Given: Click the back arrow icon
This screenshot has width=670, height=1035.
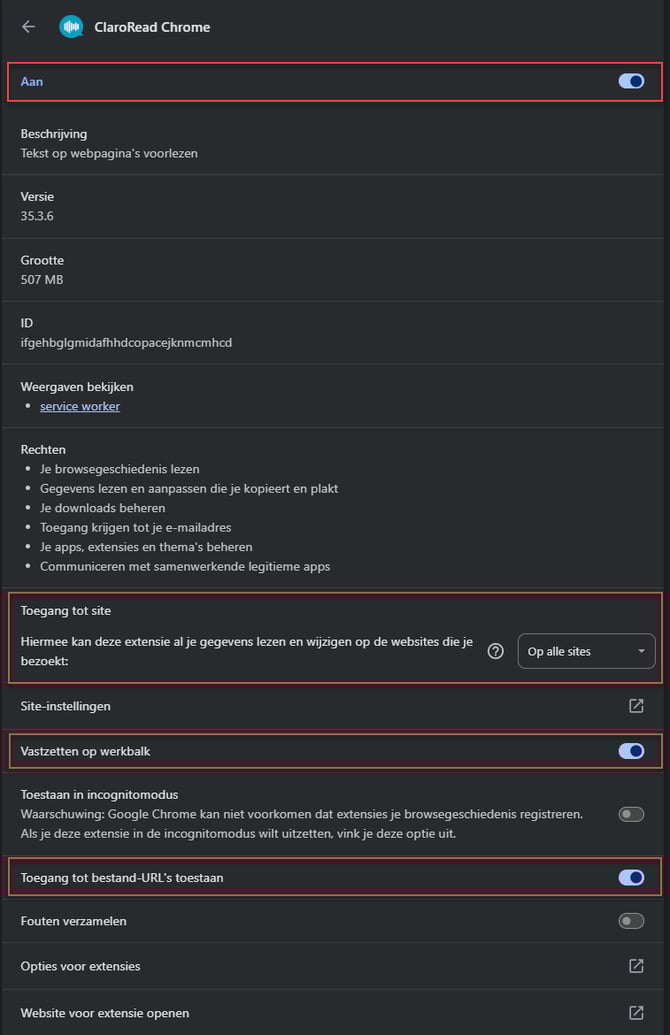Looking at the screenshot, I should coord(28,27).
